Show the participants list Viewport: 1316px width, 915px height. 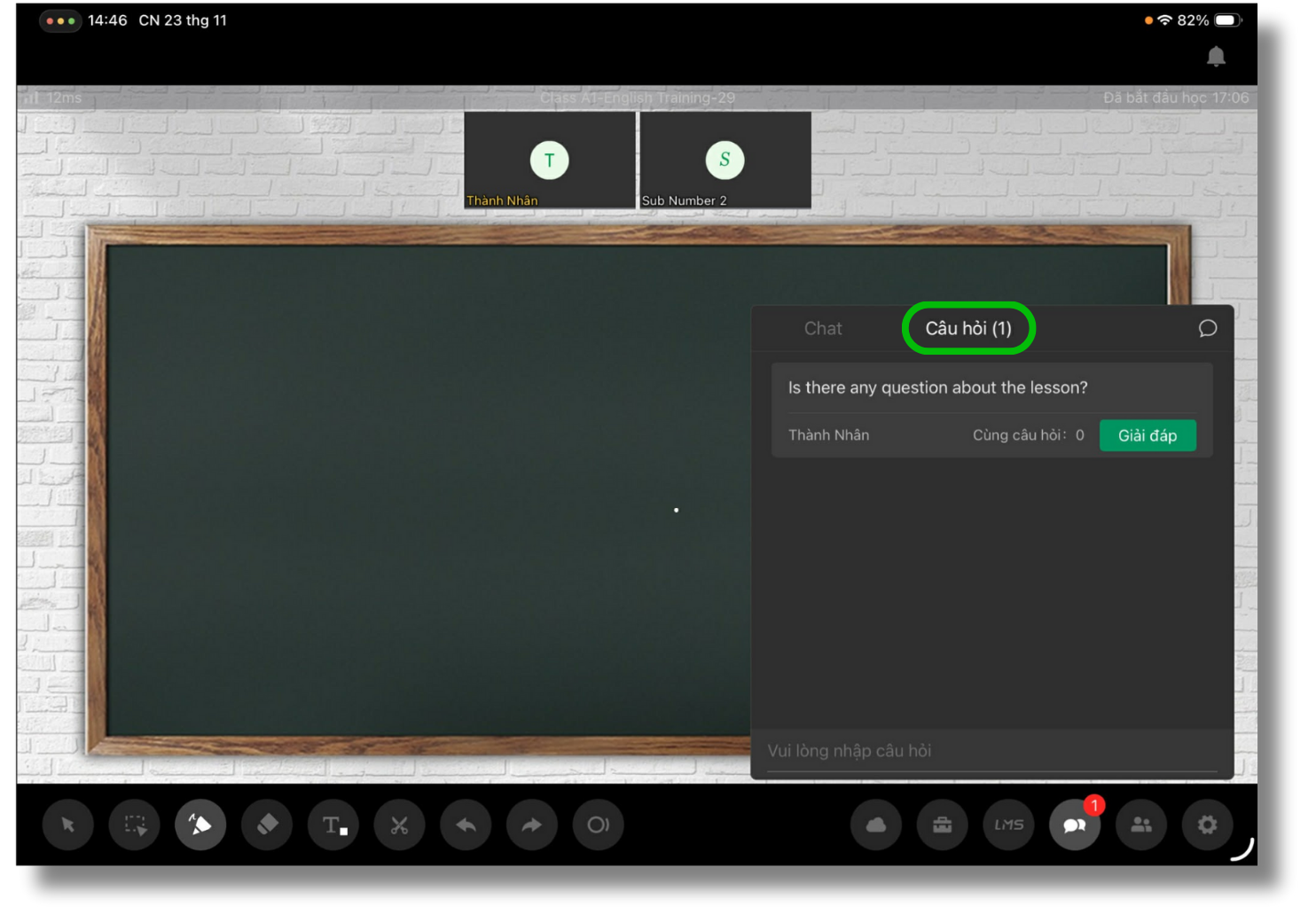point(1141,825)
